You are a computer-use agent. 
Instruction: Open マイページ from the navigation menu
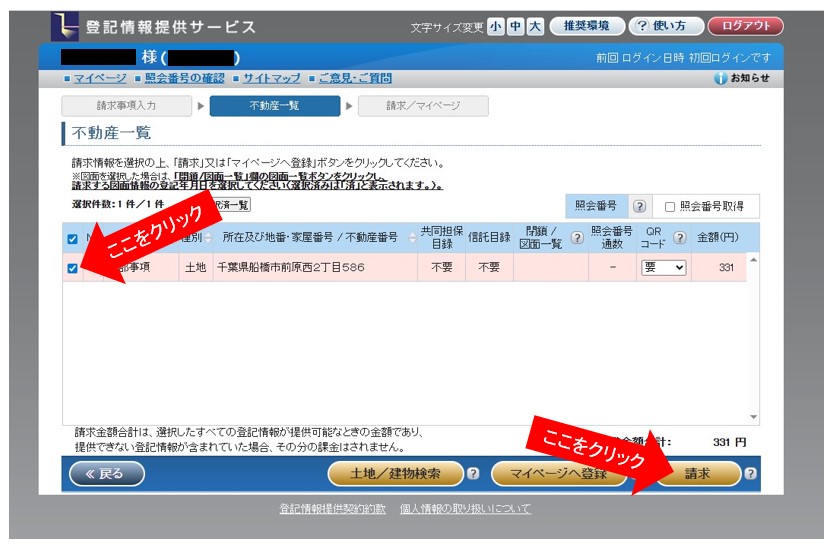(x=99, y=78)
